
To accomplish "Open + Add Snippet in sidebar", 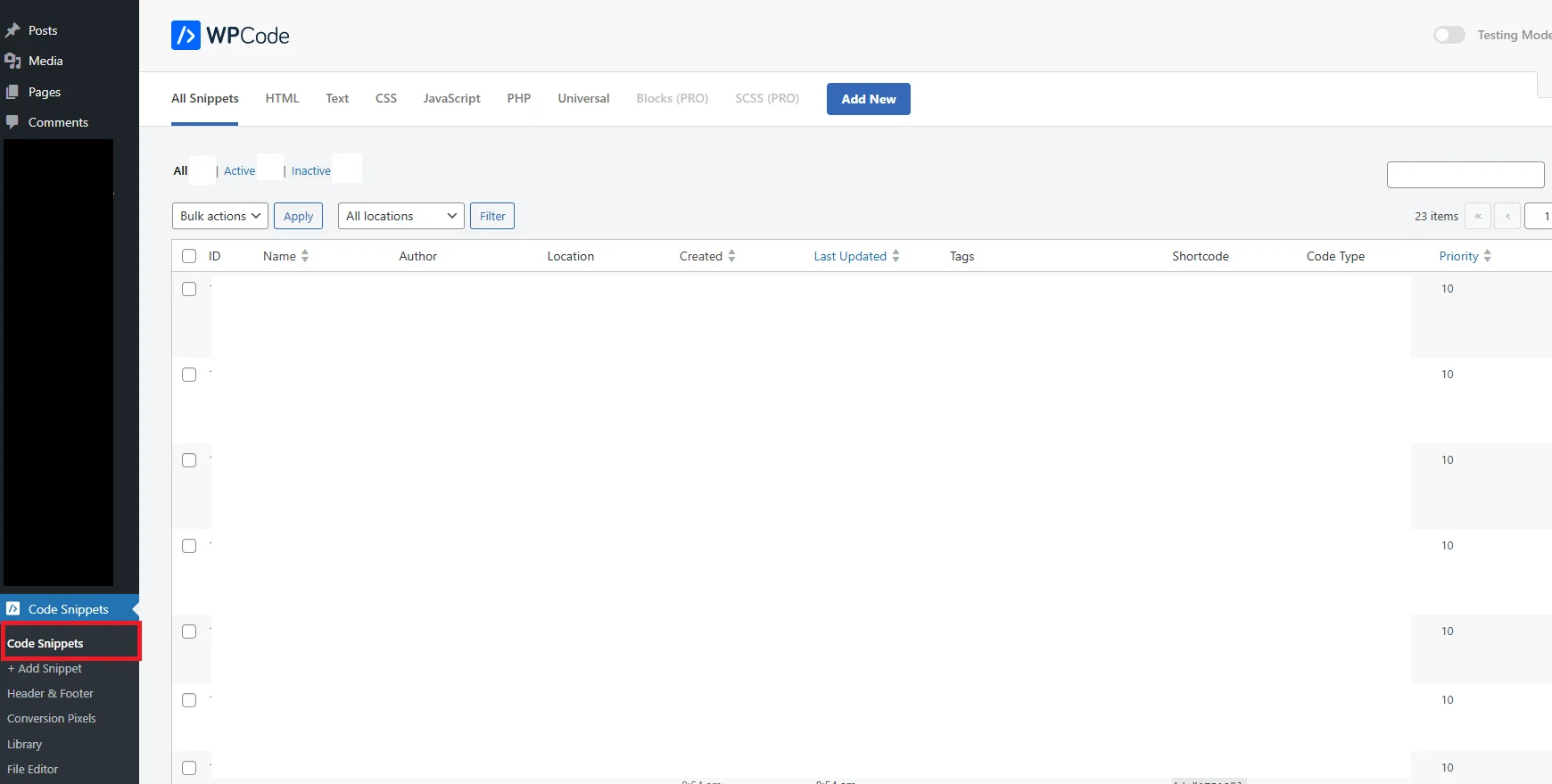I will click(x=45, y=668).
